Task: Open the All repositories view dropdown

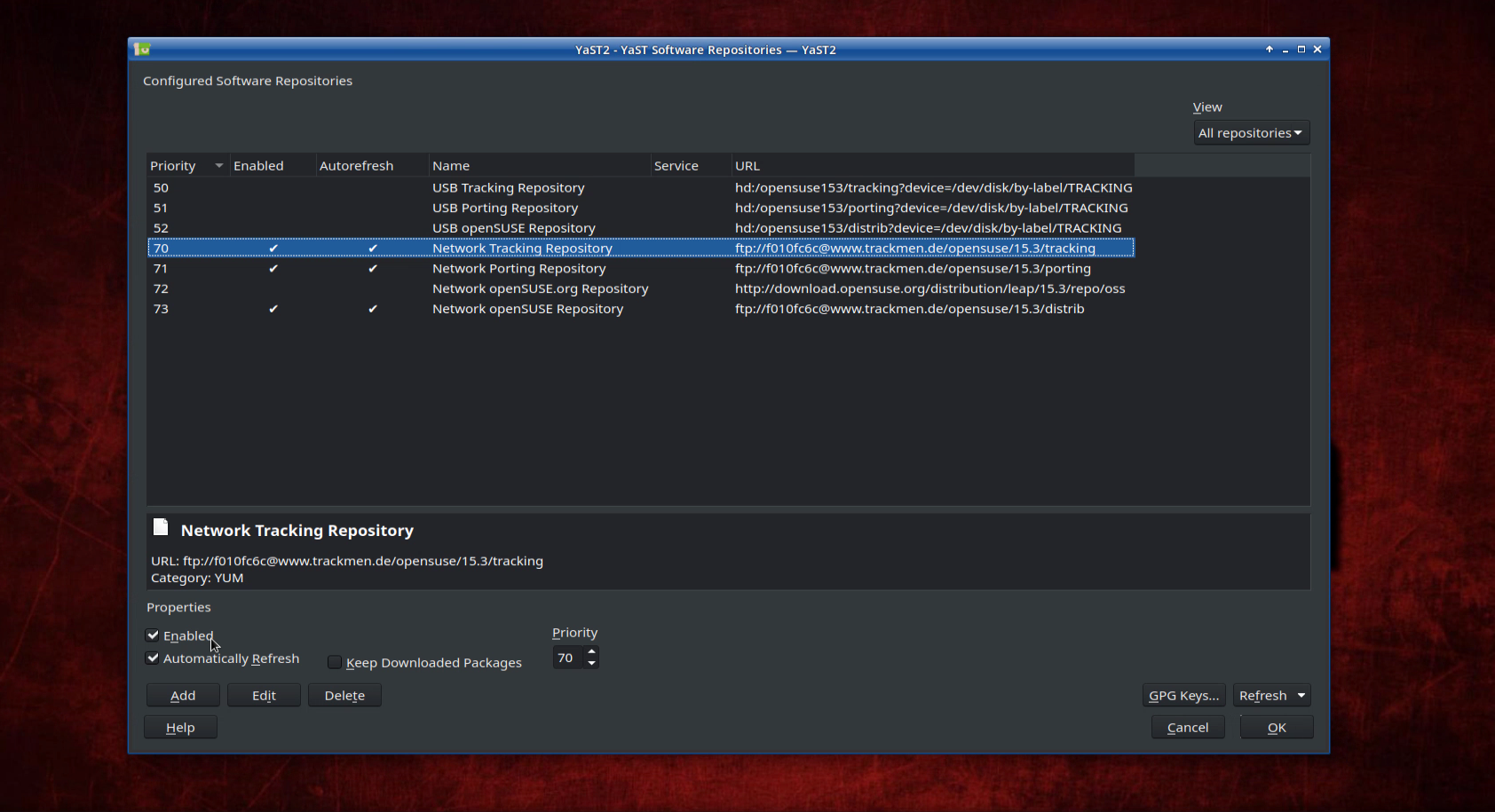Action: point(1251,133)
